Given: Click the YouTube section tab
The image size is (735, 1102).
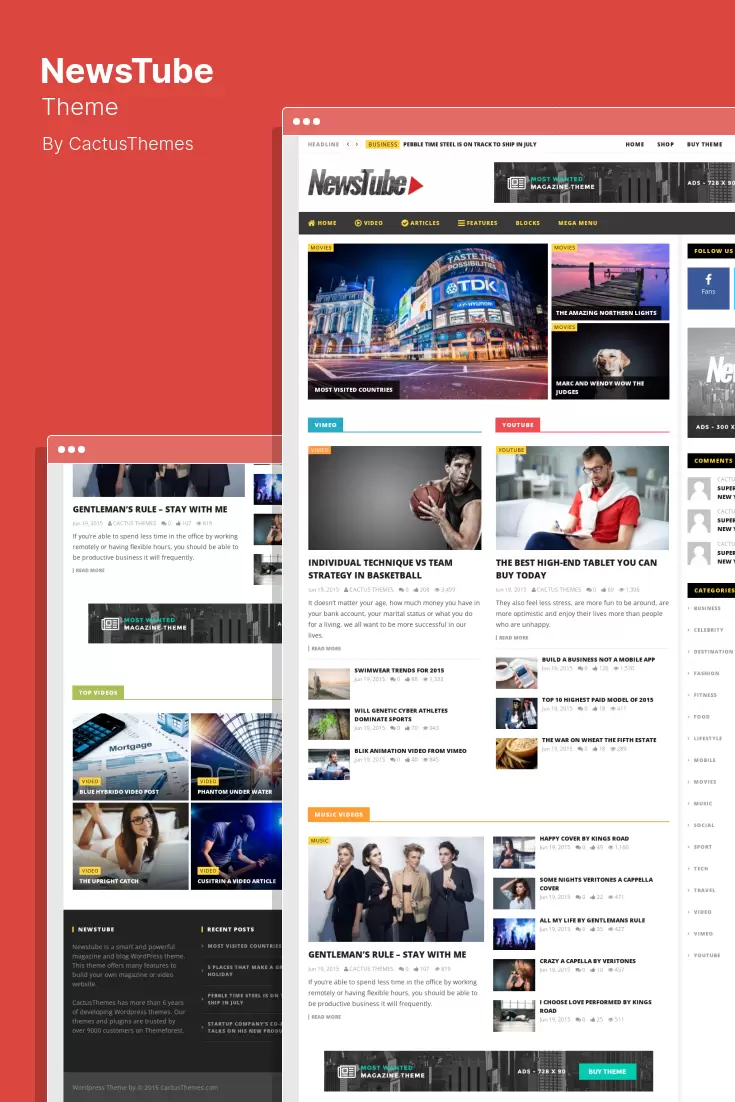Looking at the screenshot, I should coord(518,424).
